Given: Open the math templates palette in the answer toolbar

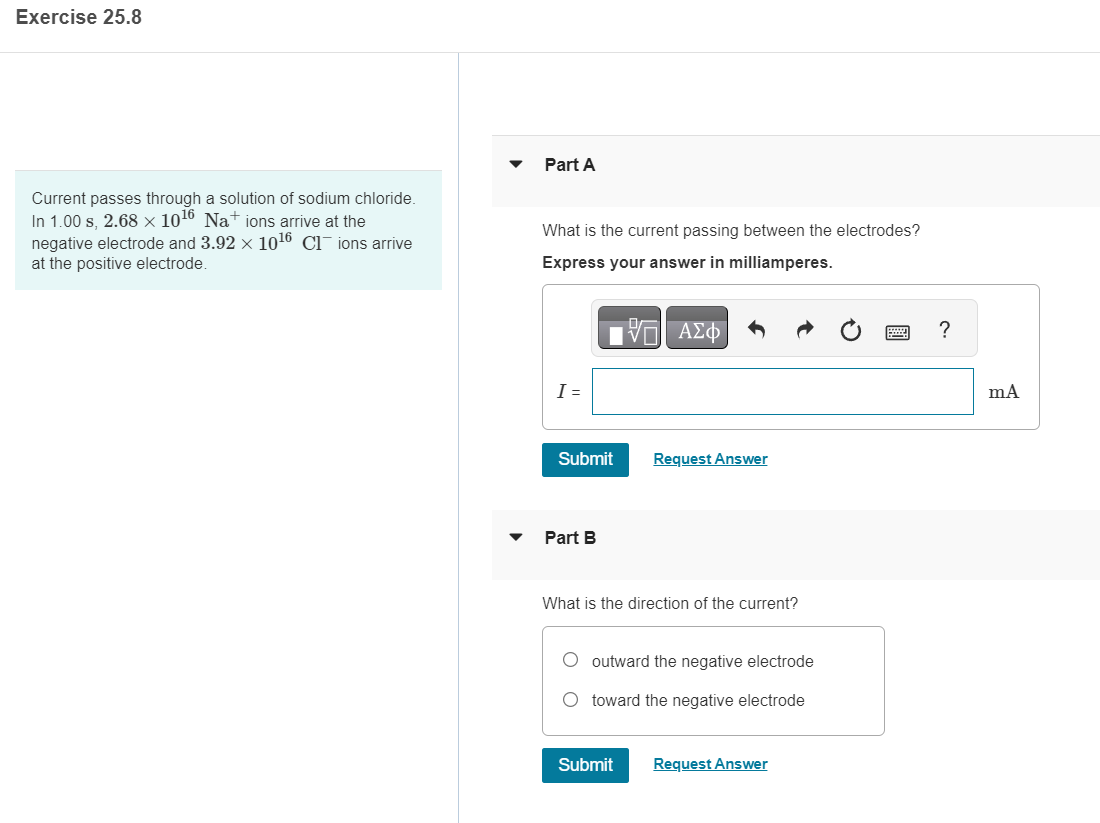Looking at the screenshot, I should pyautogui.click(x=628, y=327).
